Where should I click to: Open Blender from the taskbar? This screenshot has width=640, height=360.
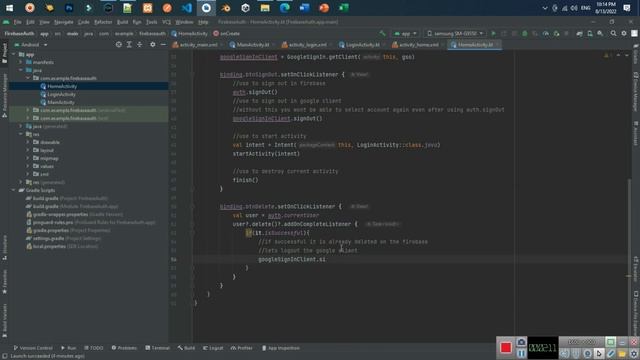tap(226, 8)
